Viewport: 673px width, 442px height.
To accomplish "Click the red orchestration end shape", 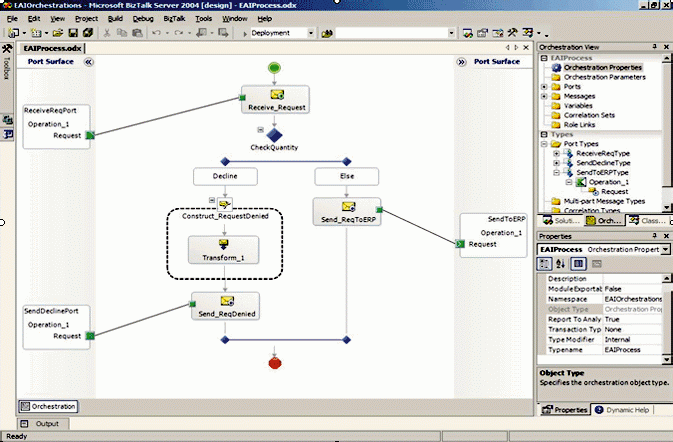I will 275,362.
